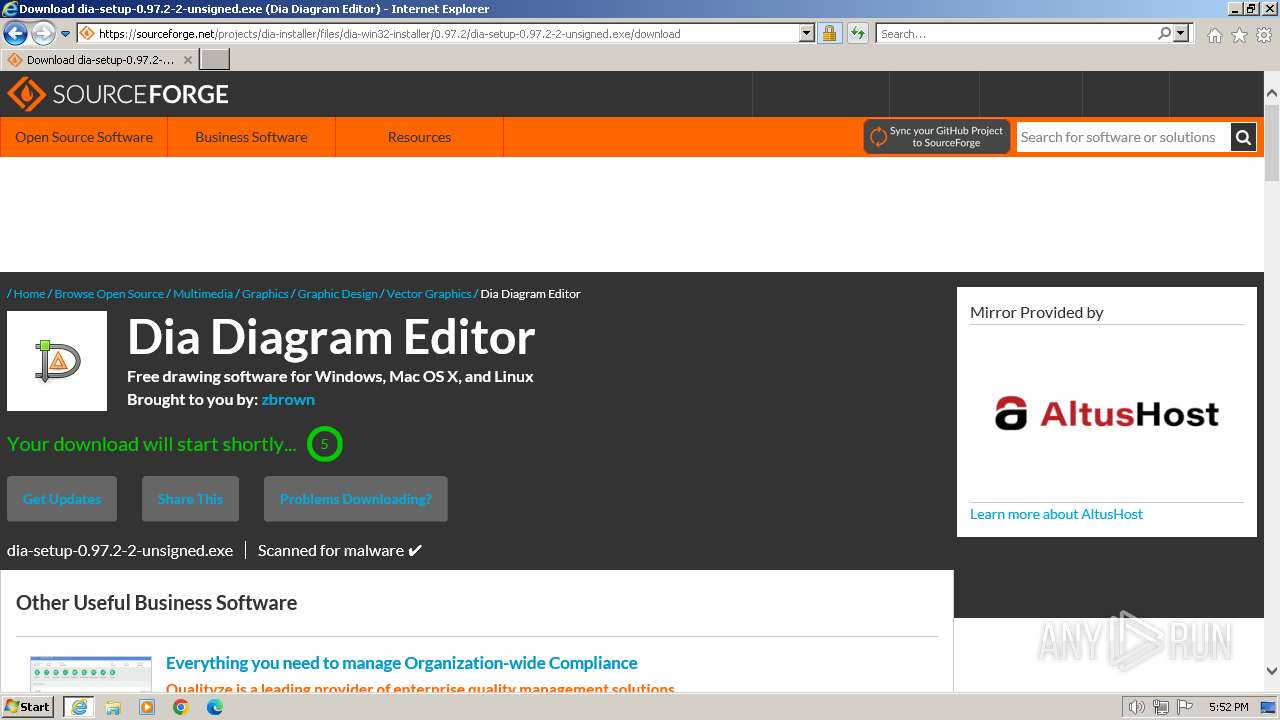Click the Problems Downloading? button

pos(356,499)
